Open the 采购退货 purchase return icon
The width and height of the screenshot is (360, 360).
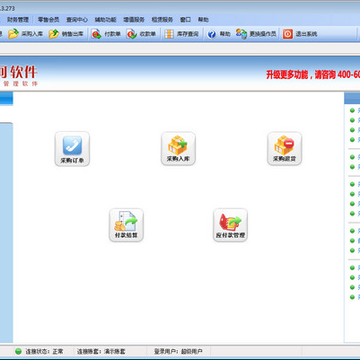(284, 149)
